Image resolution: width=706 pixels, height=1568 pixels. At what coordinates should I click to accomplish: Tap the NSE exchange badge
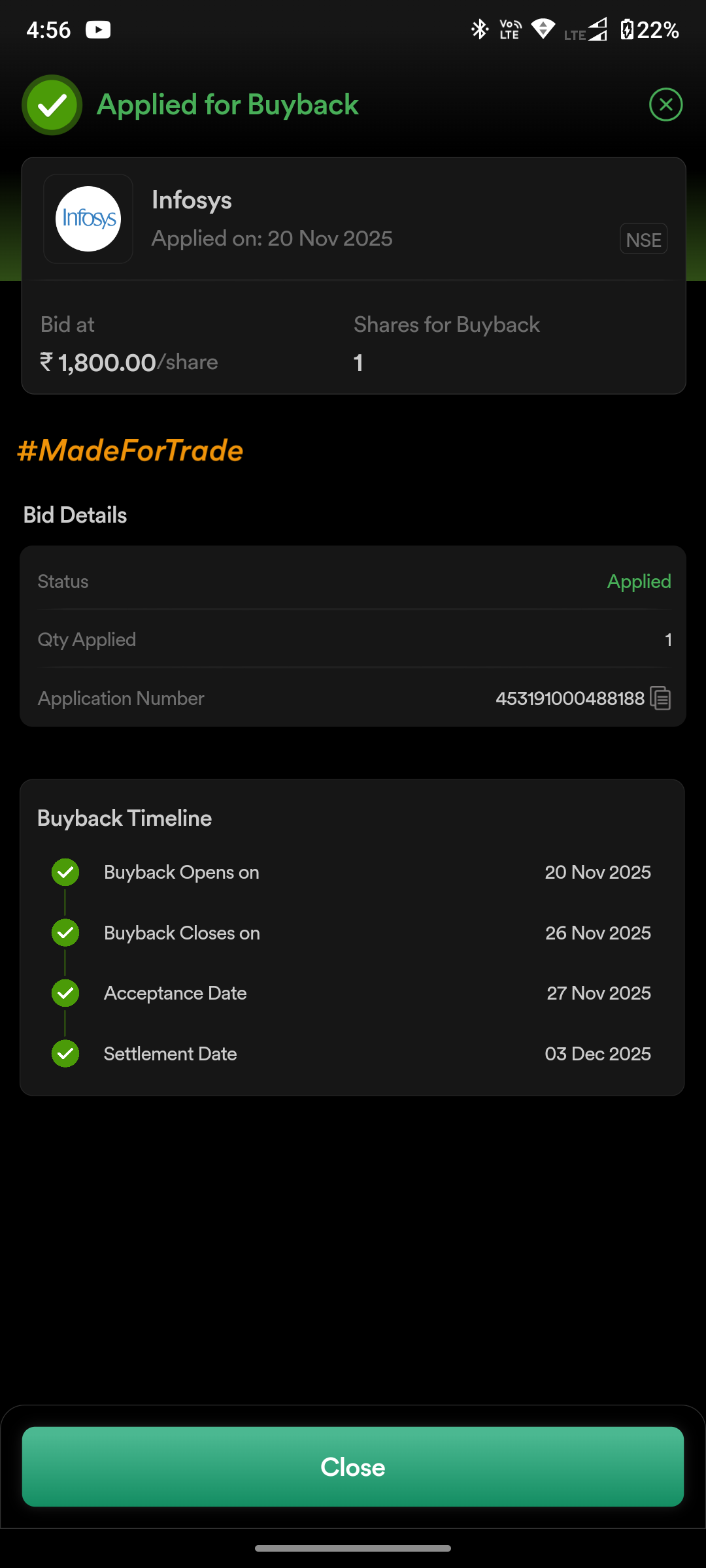pyautogui.click(x=643, y=240)
